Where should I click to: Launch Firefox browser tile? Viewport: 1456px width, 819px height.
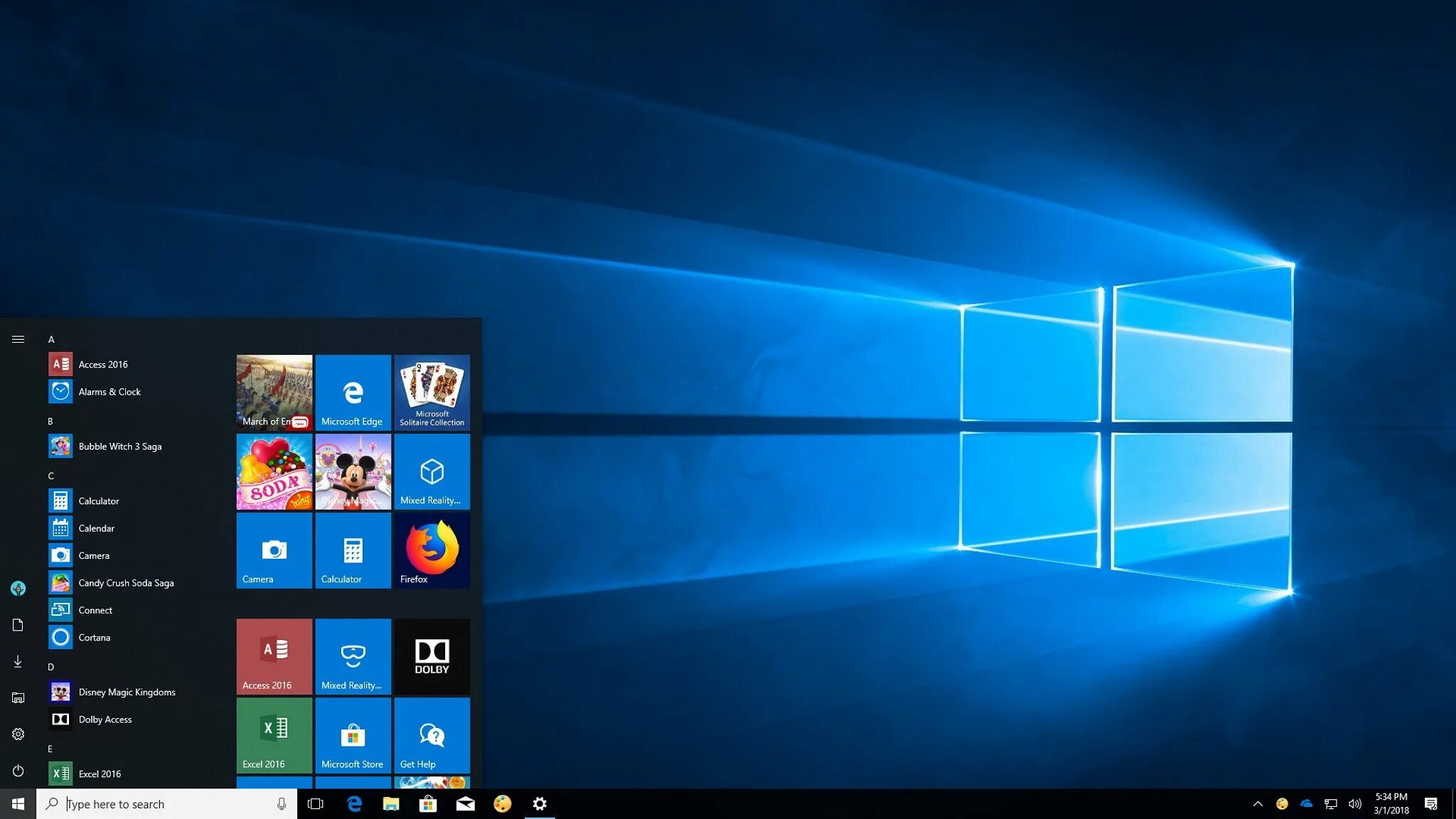(431, 551)
